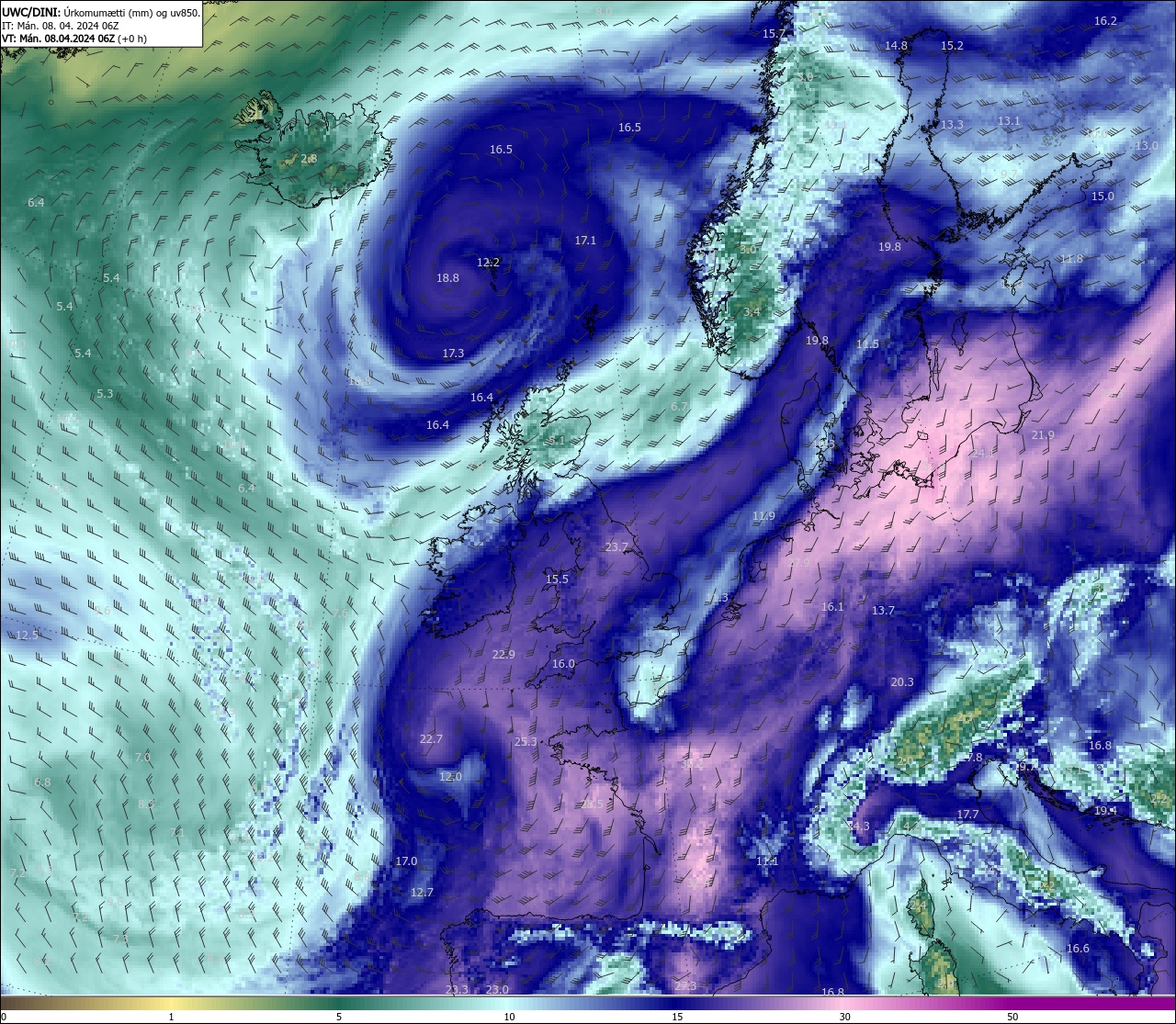Click the 16.6 map value
The height and width of the screenshot is (1024, 1176).
click(x=1078, y=948)
